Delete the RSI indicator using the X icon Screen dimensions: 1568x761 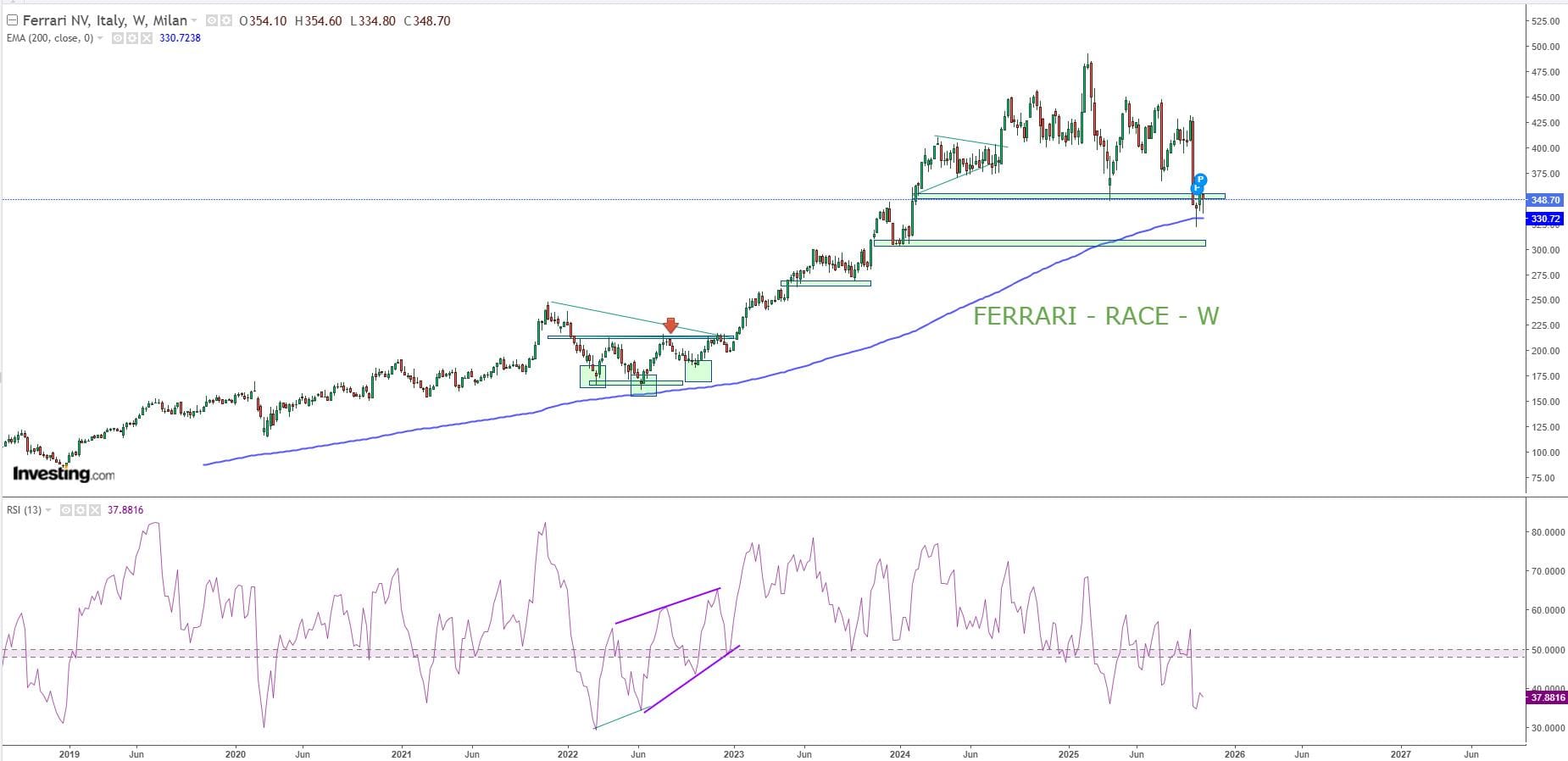point(94,510)
